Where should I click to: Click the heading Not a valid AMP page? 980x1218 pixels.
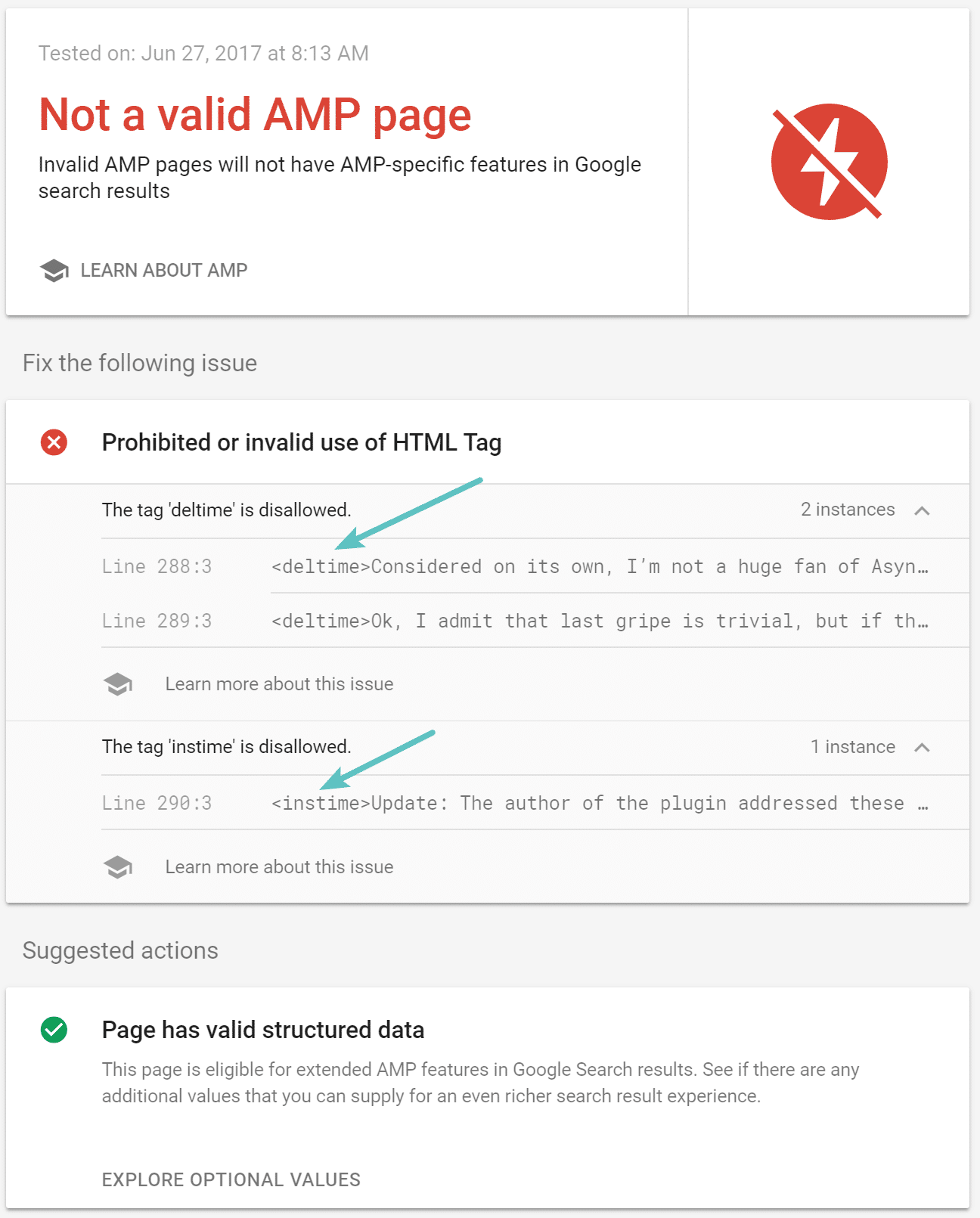(254, 113)
